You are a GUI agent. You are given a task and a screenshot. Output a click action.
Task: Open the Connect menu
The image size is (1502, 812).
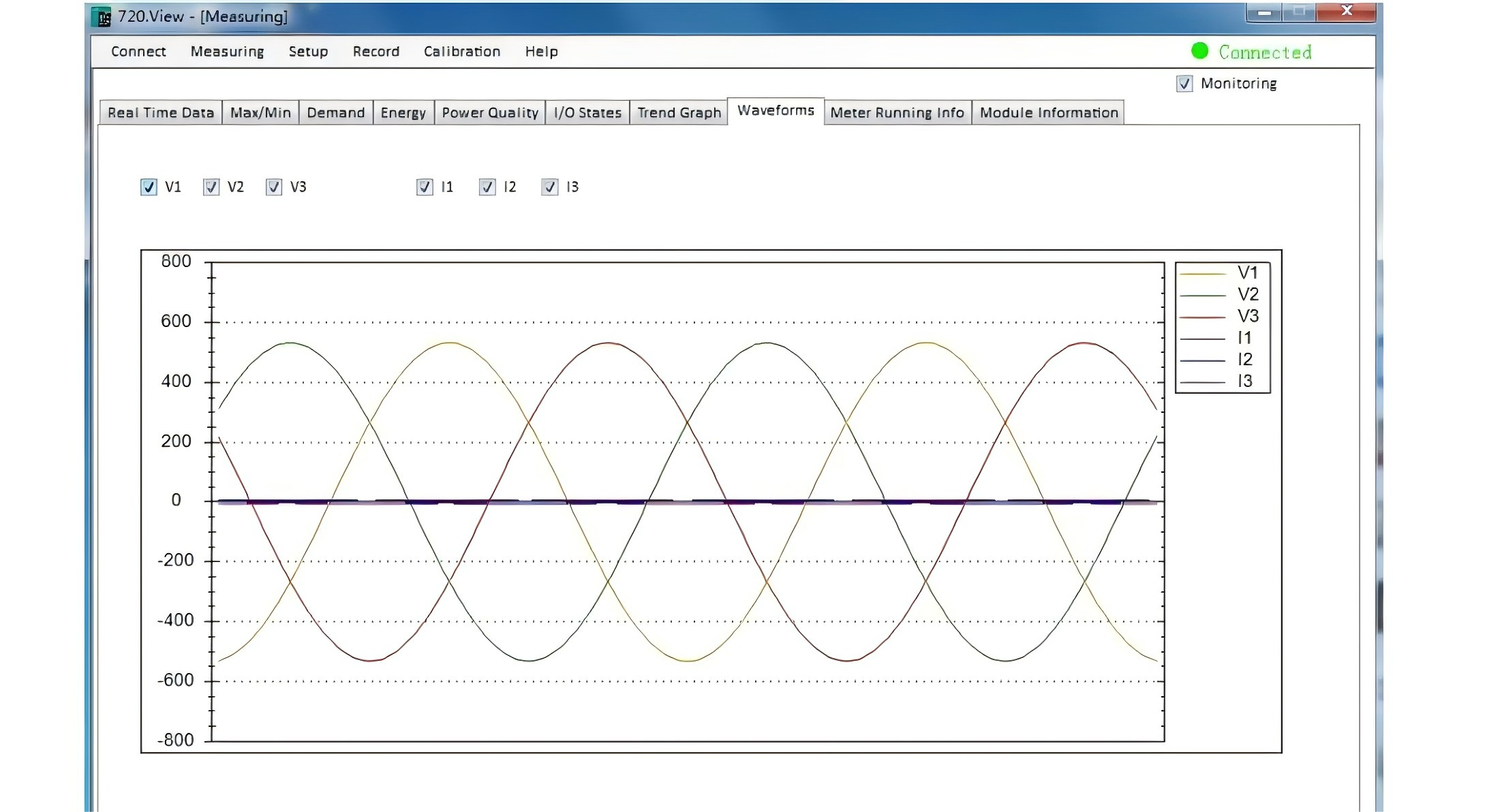click(x=138, y=52)
